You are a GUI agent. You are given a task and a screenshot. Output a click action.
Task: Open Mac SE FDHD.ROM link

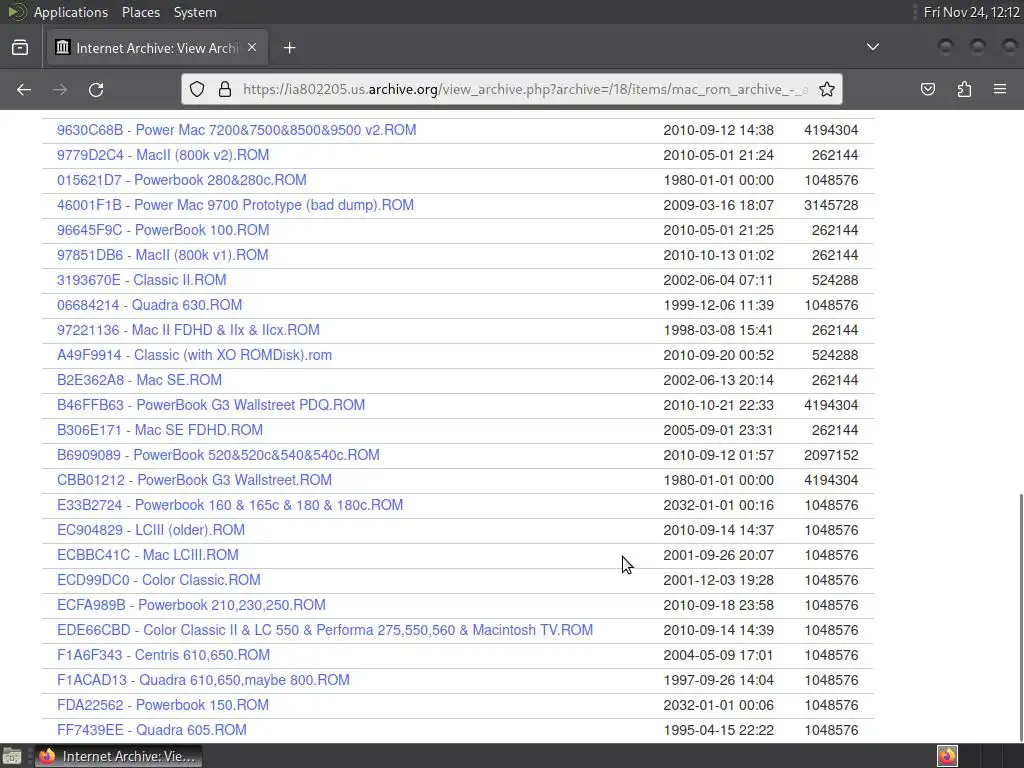click(x=160, y=430)
